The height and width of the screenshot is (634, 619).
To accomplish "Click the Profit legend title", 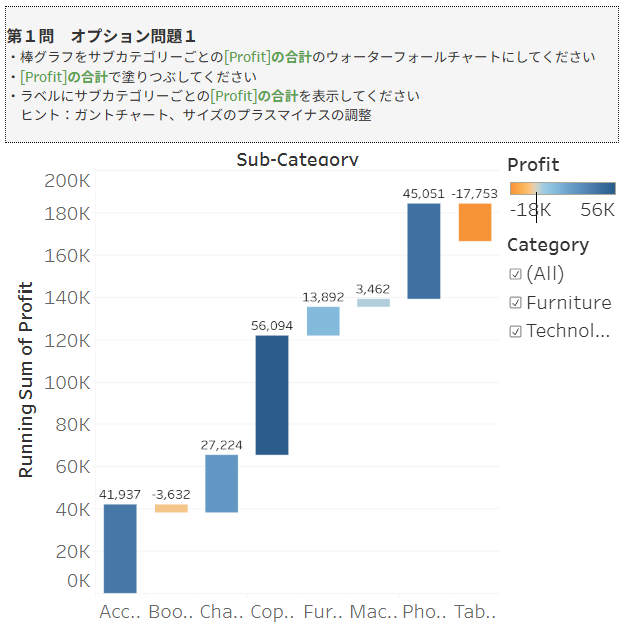I will [x=533, y=165].
